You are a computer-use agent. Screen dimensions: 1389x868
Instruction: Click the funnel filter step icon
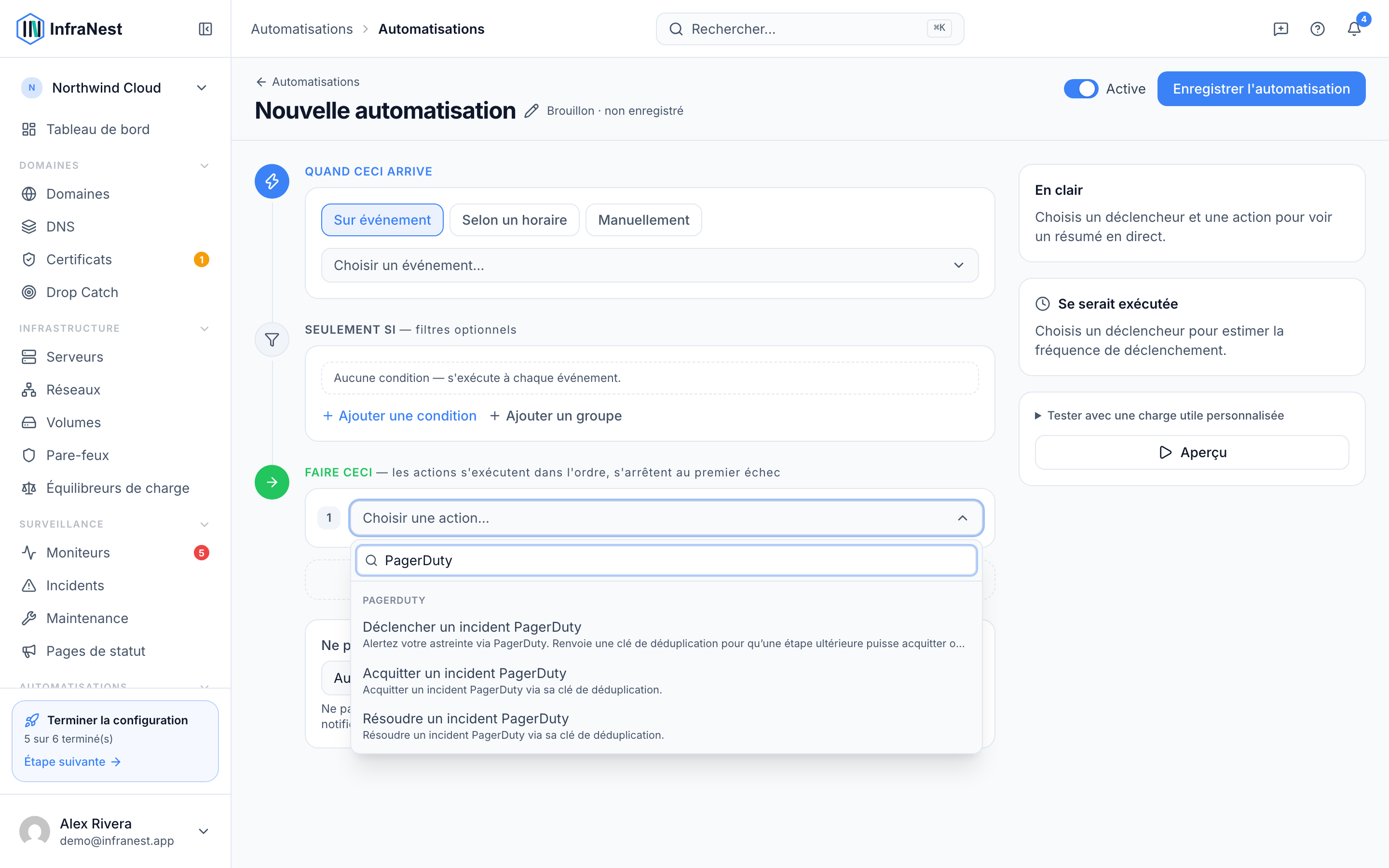272,340
